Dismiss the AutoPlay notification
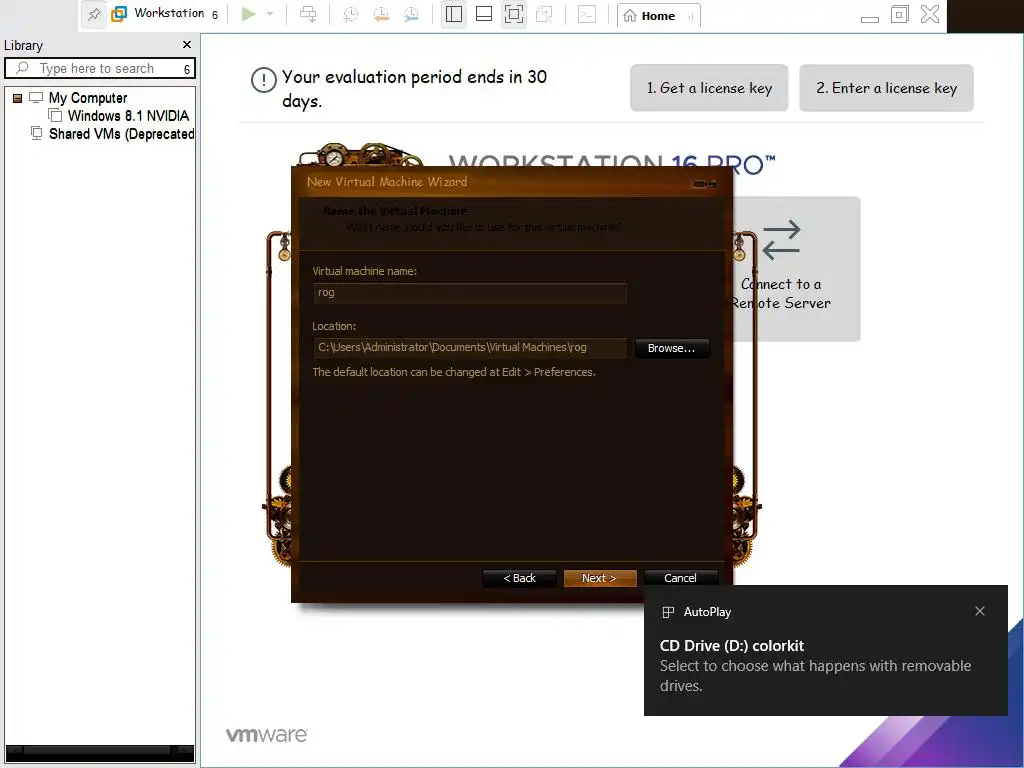This screenshot has height=768, width=1024. (x=980, y=611)
